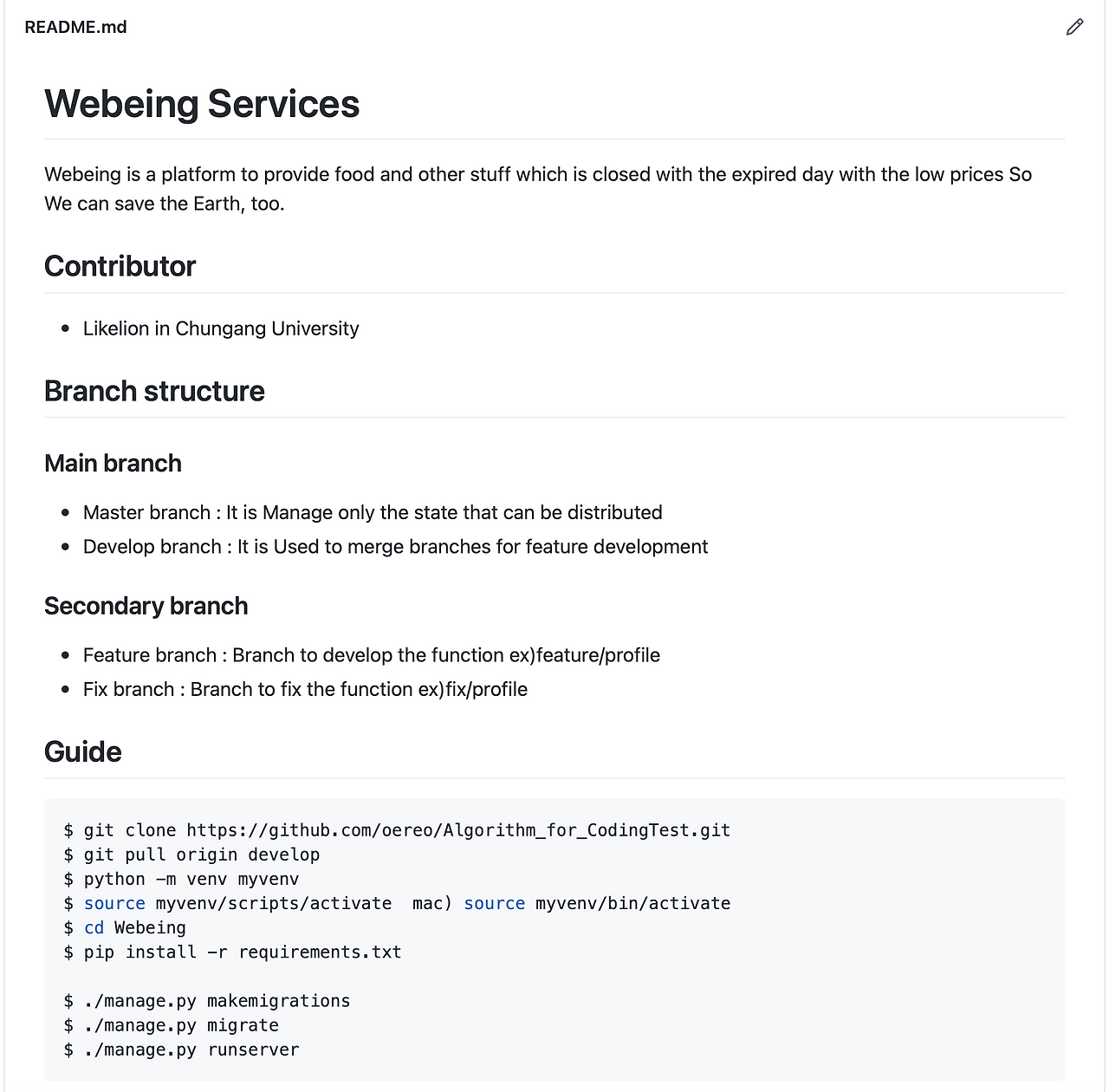Click the pencil icon to edit README.md
Viewport: 1109px width, 1092px height.
(1073, 27)
